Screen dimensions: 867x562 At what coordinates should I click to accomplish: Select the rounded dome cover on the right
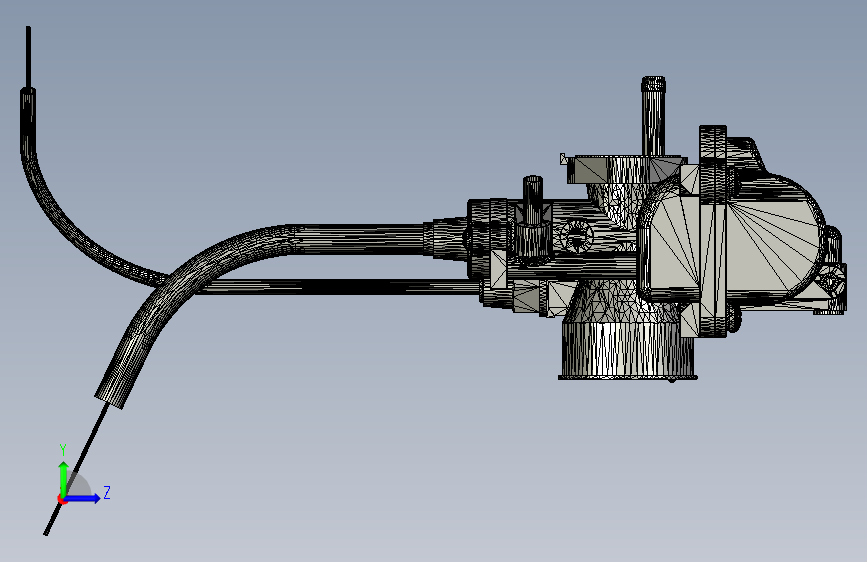pyautogui.click(x=774, y=238)
